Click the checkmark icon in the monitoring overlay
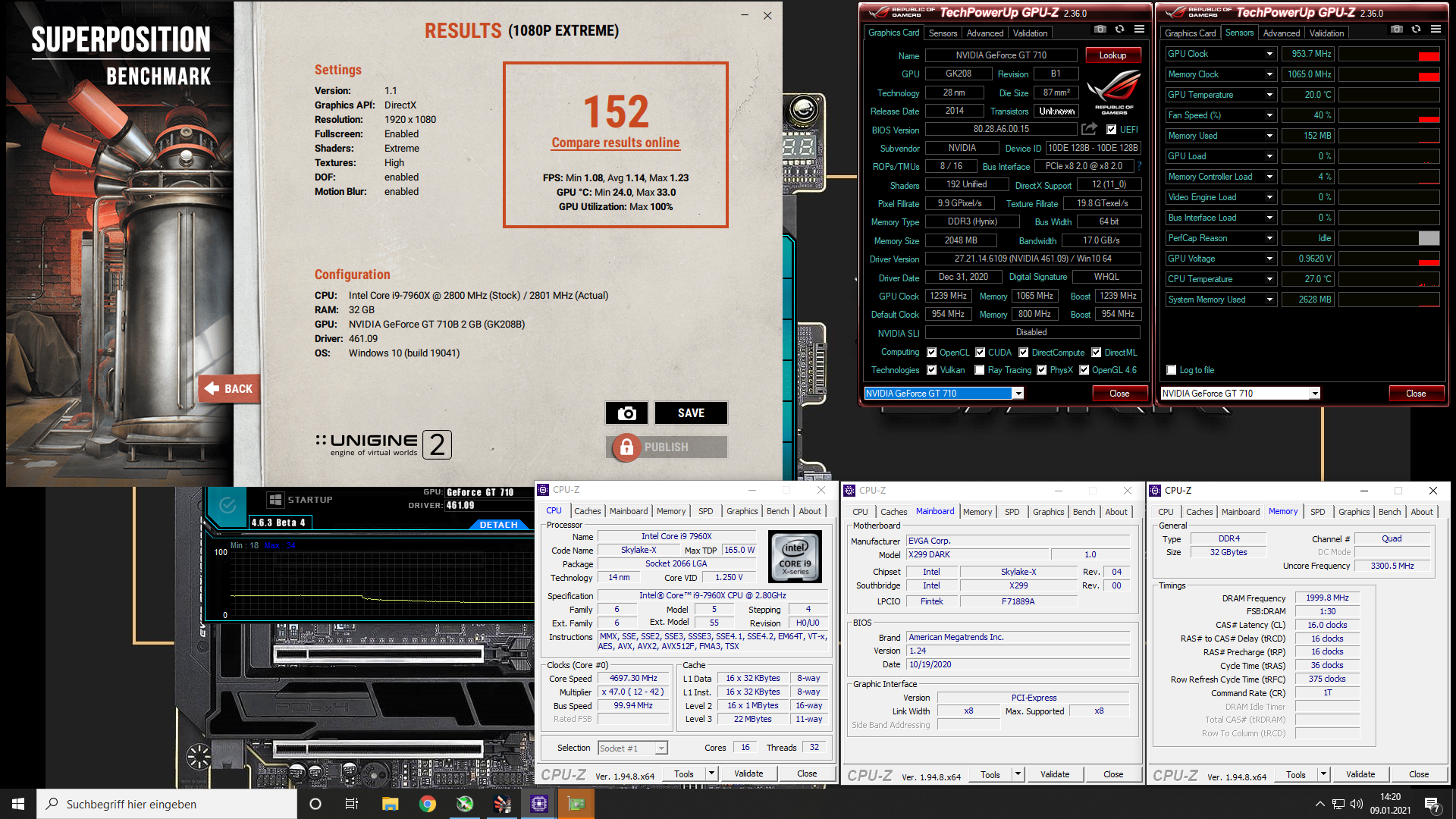 point(227,505)
